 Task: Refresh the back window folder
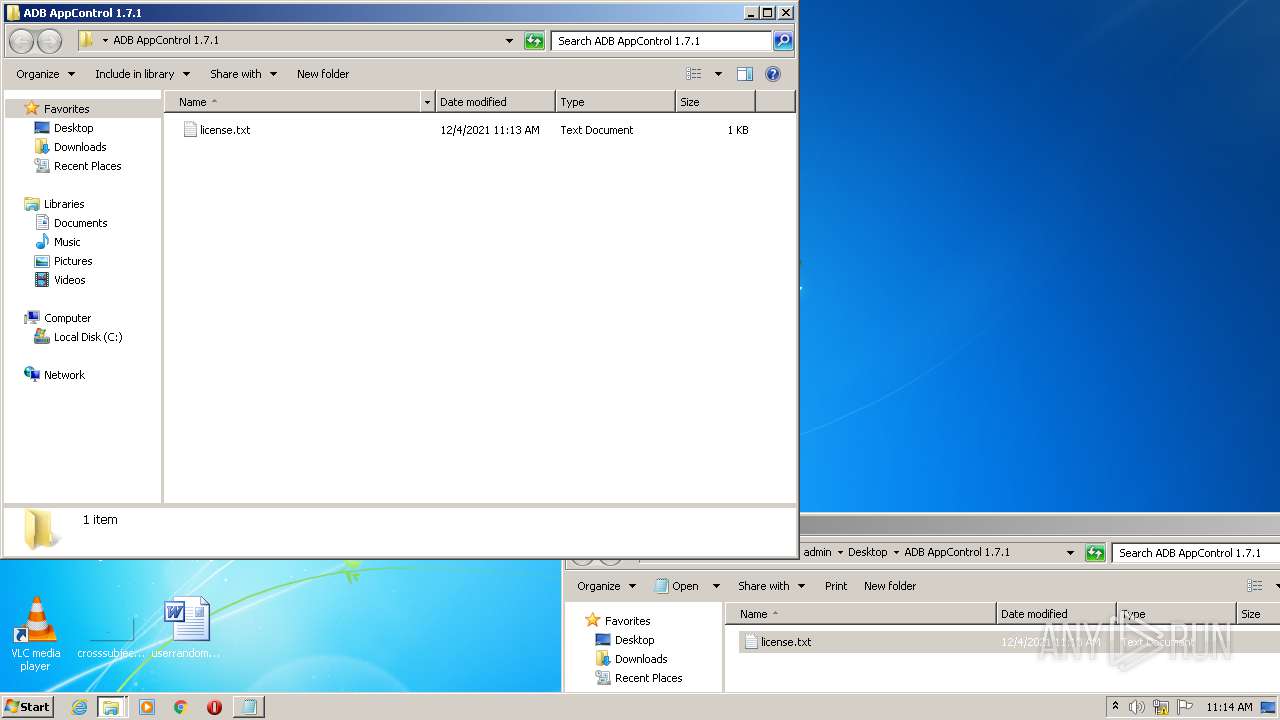(x=1095, y=553)
